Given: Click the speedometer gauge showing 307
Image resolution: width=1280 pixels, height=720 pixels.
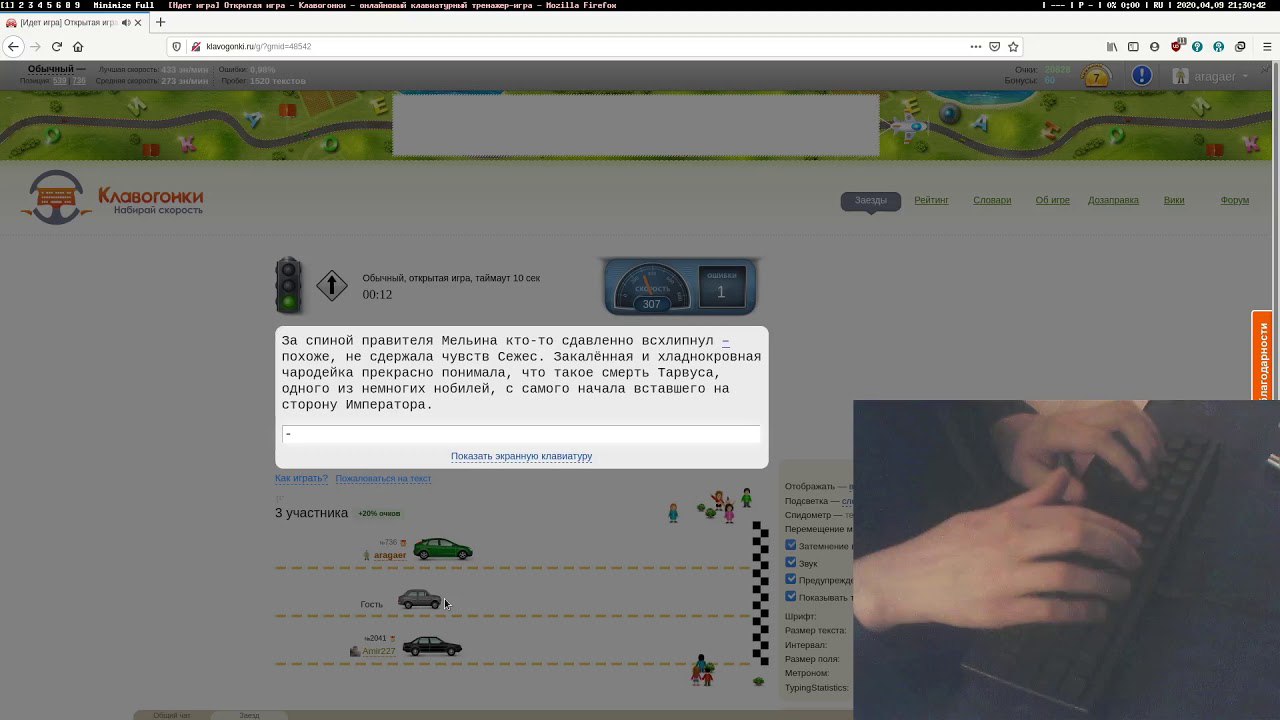Looking at the screenshot, I should coord(652,289).
